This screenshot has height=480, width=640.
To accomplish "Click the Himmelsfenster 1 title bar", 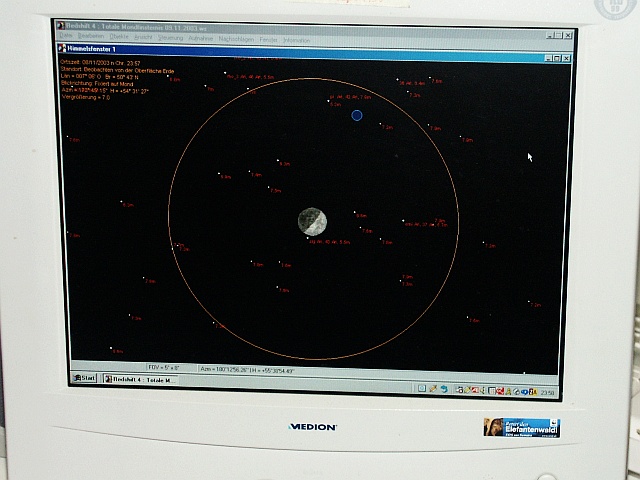I will point(314,53).
